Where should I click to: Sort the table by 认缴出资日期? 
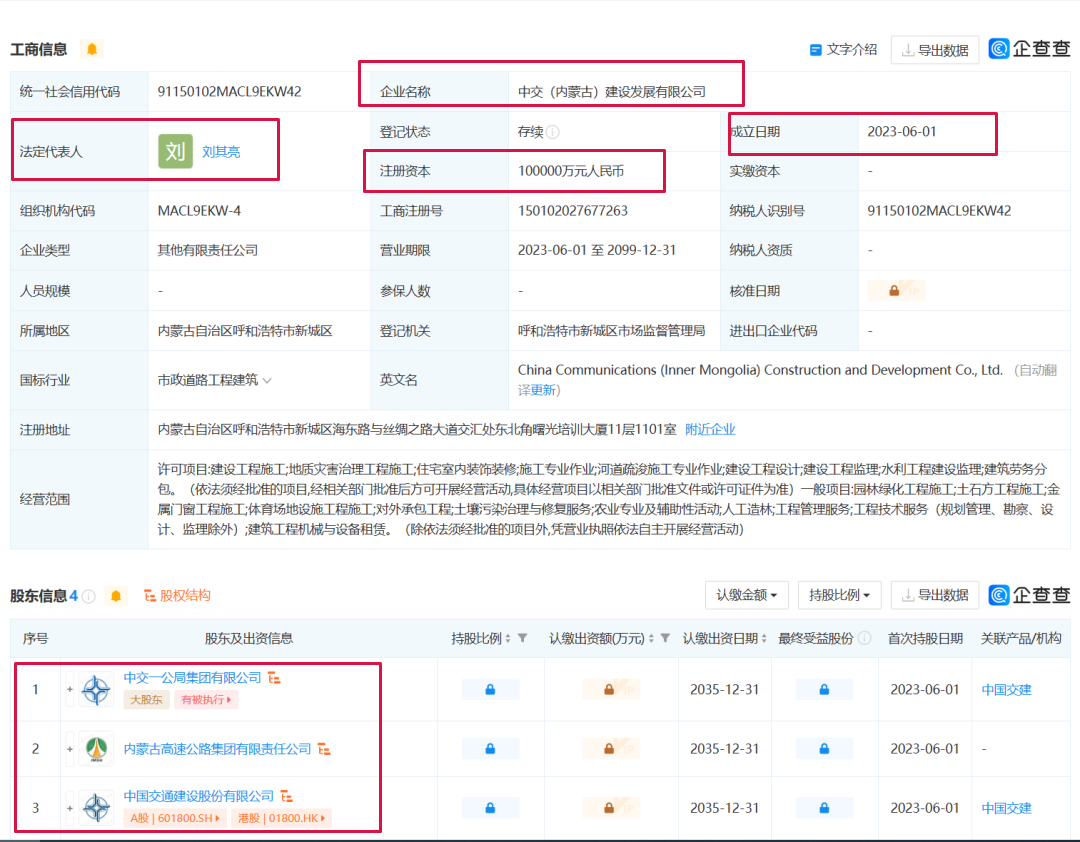point(764,639)
